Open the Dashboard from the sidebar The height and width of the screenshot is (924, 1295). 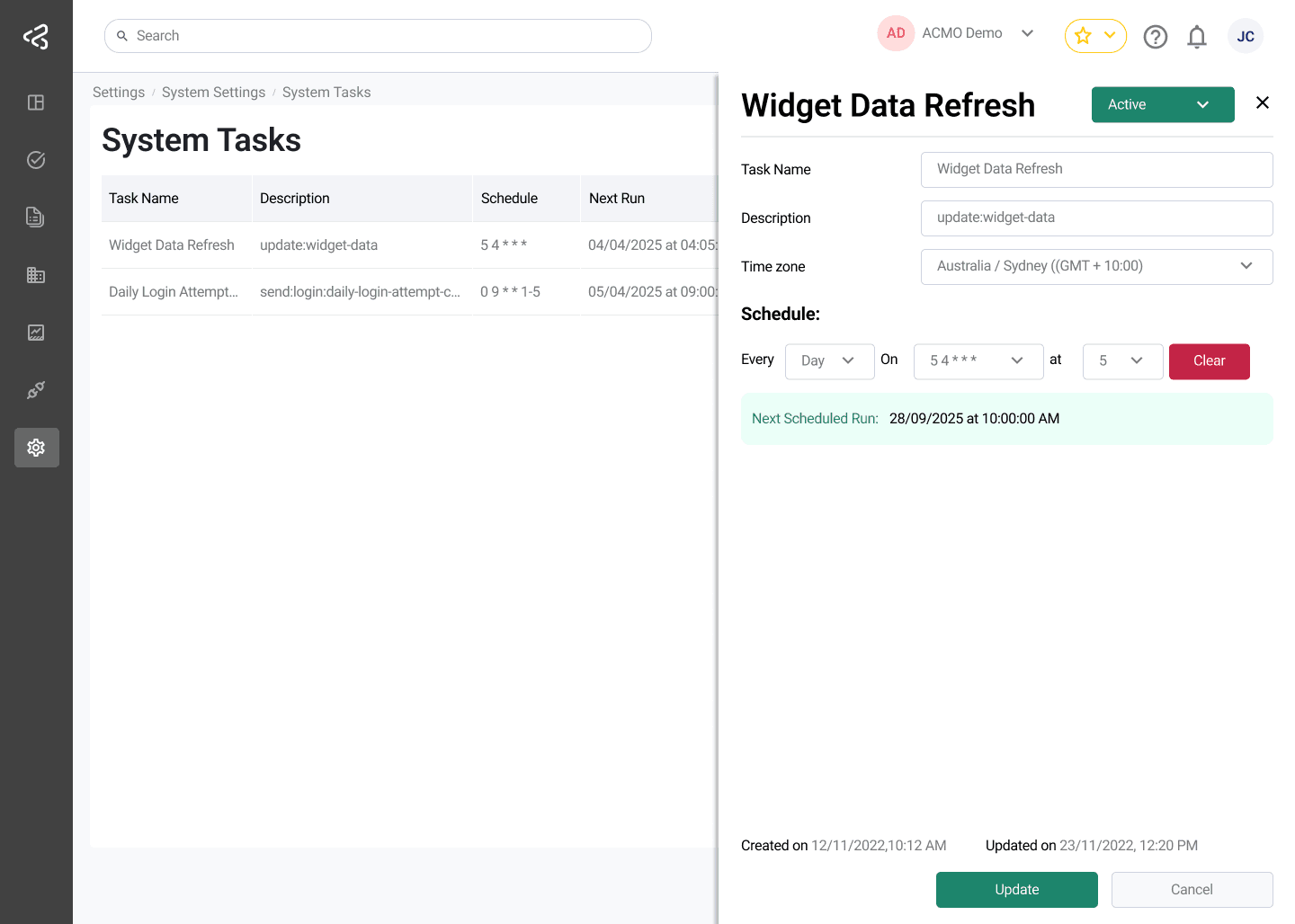pos(36,102)
